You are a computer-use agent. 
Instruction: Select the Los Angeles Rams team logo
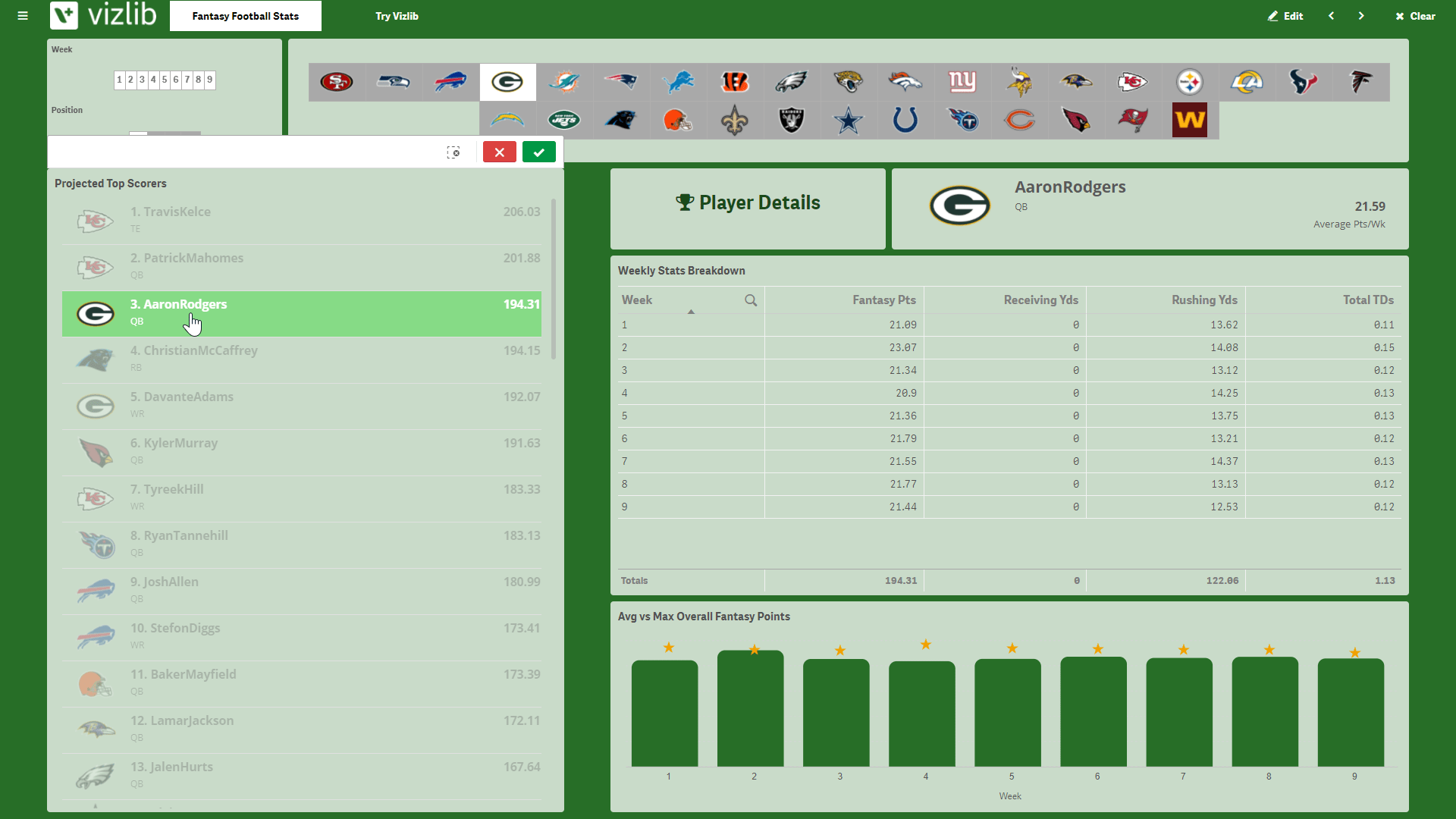click(1247, 82)
